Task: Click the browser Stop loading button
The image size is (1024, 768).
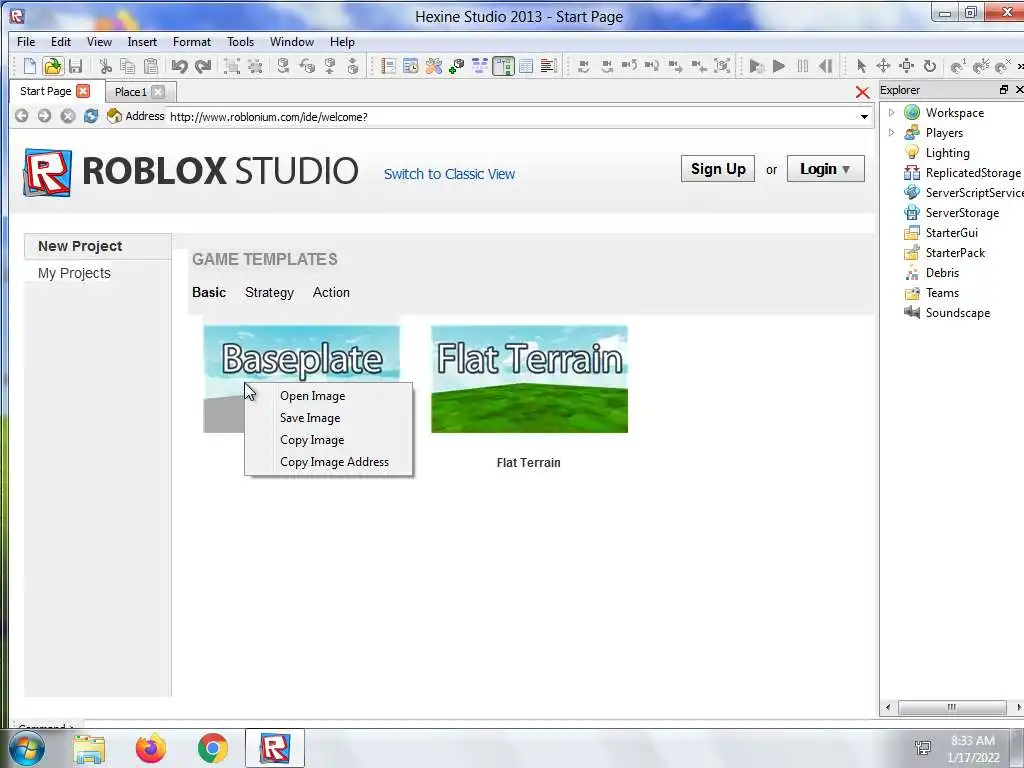Action: (x=68, y=116)
